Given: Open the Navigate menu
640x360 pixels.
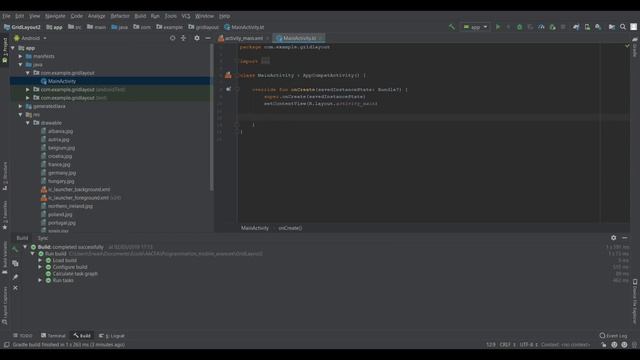Looking at the screenshot, I should click(55, 16).
